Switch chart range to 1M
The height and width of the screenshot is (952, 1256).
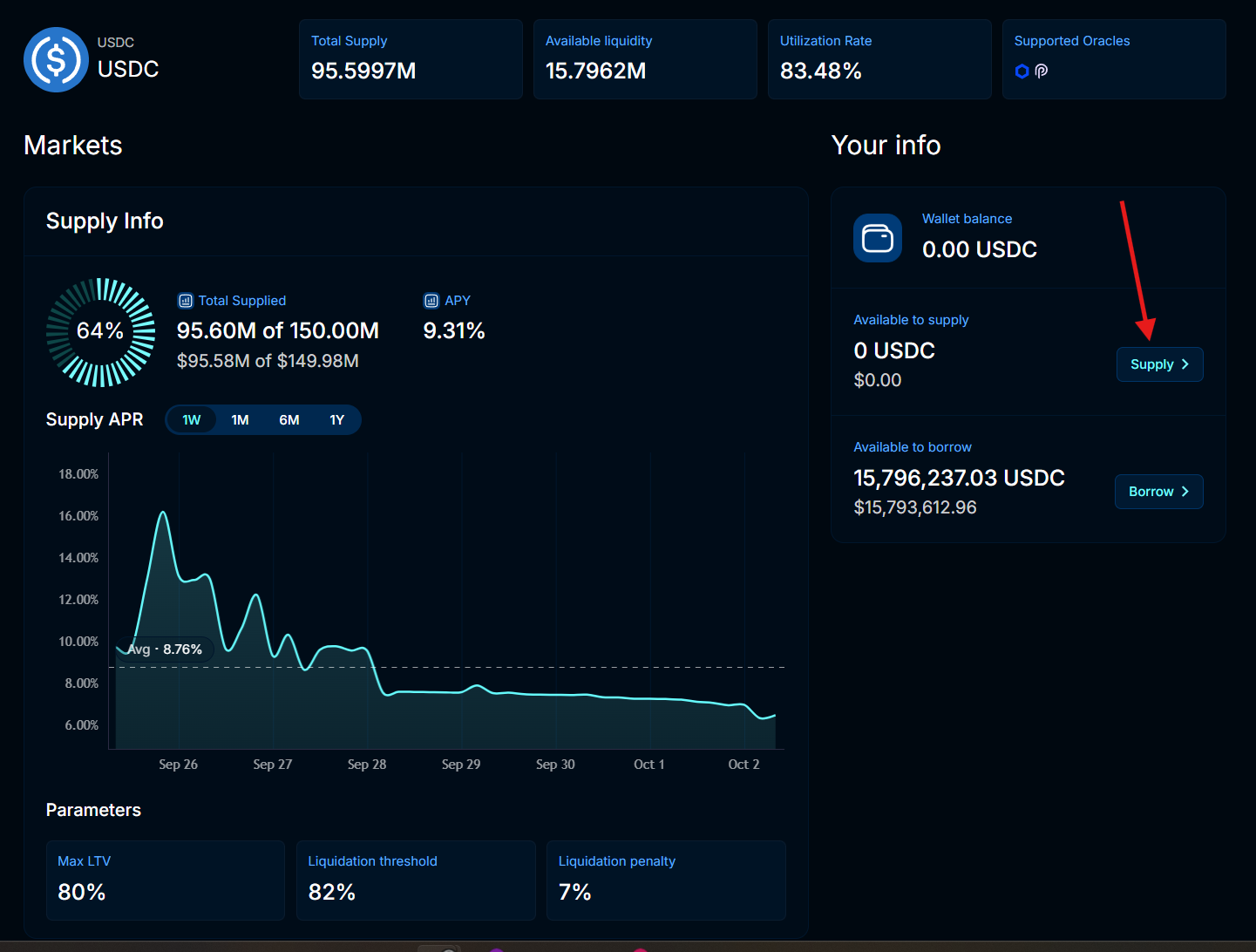(x=240, y=420)
